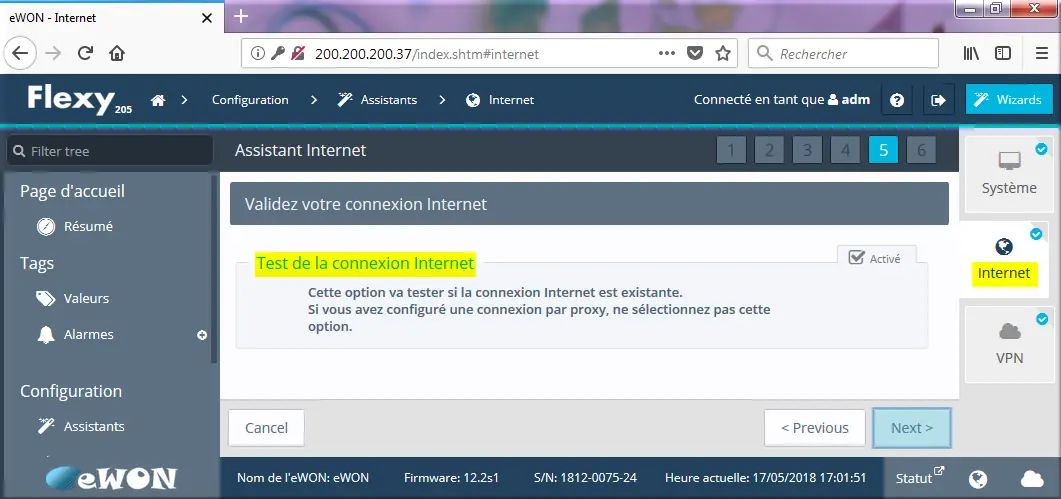Image resolution: width=1061 pixels, height=499 pixels.
Task: Open the Système wizard panel
Action: [x=1009, y=173]
